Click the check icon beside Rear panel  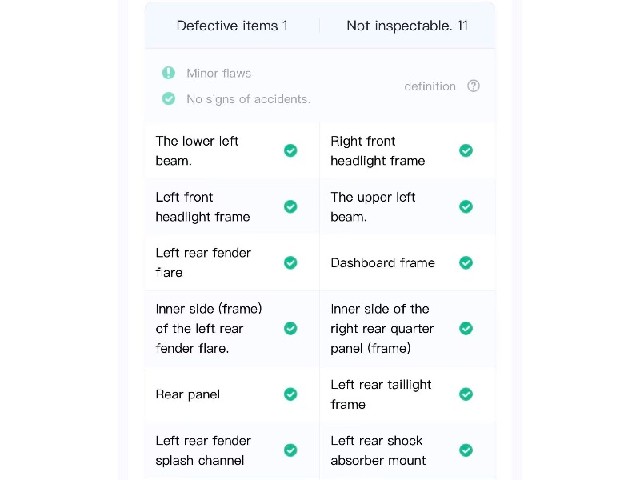point(291,394)
